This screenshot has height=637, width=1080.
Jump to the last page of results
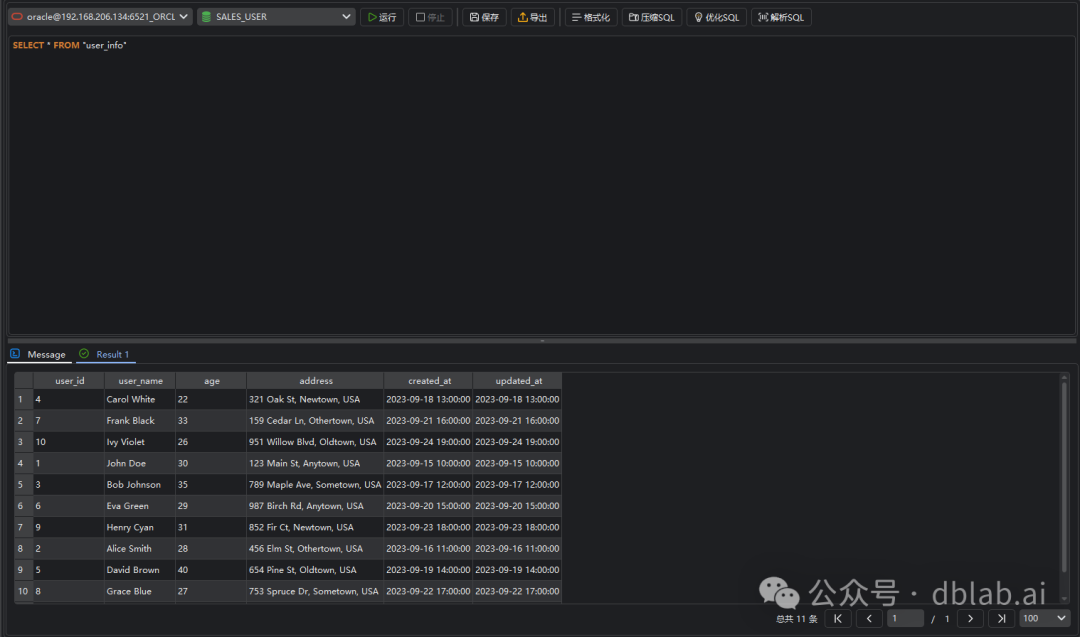point(1002,618)
